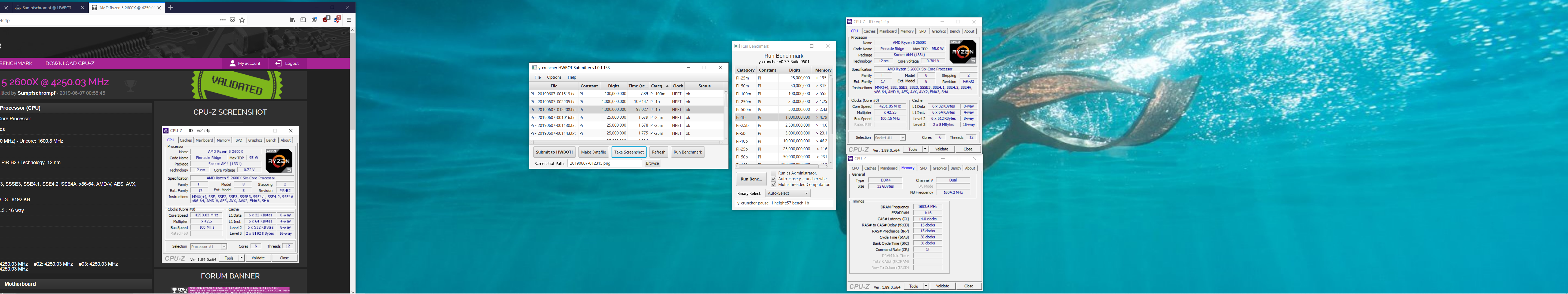Image resolution: width=1568 pixels, height=294 pixels.
Task: Toggle Auto-close y-cruncher checkbox
Action: pyautogui.click(x=774, y=179)
